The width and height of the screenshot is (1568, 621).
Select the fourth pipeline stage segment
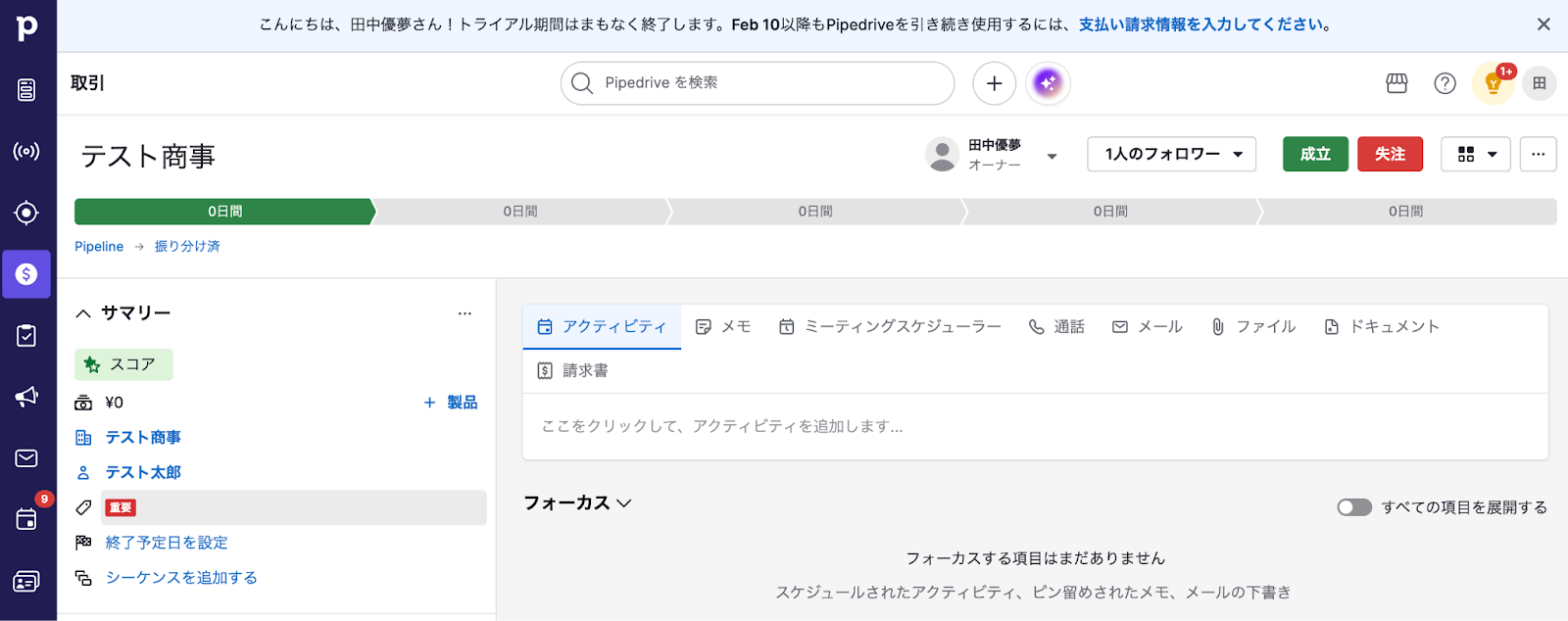click(x=1110, y=212)
